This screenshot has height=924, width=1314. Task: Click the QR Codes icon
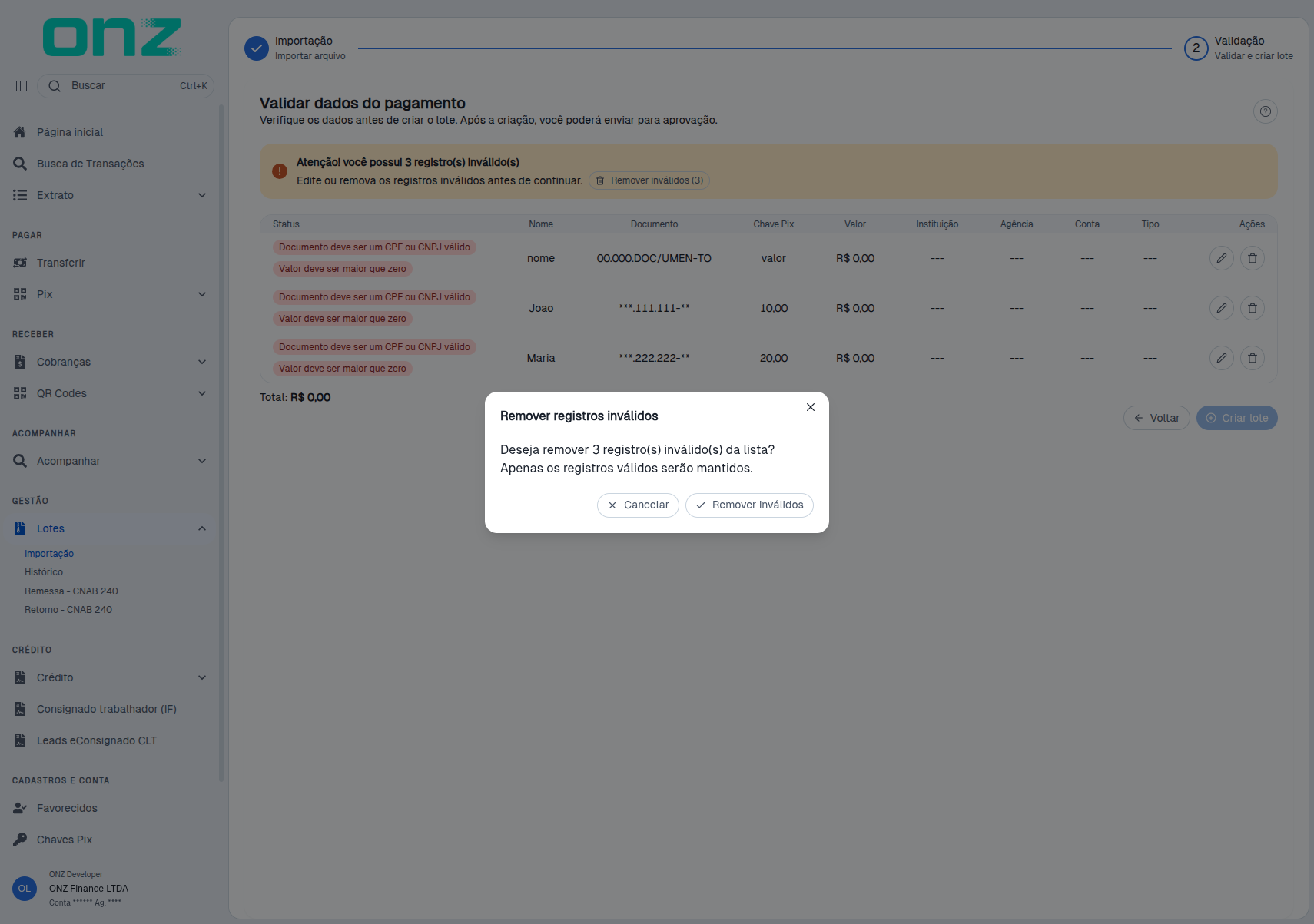click(20, 393)
